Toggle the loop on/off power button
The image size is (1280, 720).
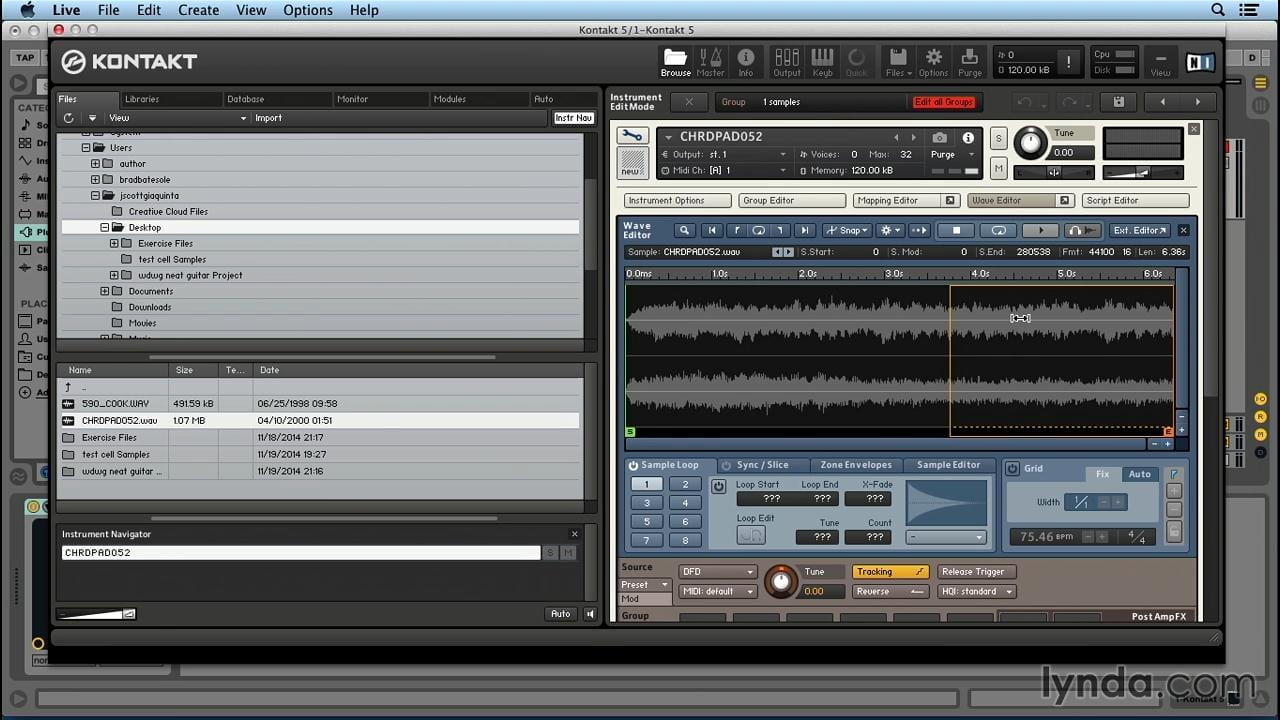(x=719, y=486)
